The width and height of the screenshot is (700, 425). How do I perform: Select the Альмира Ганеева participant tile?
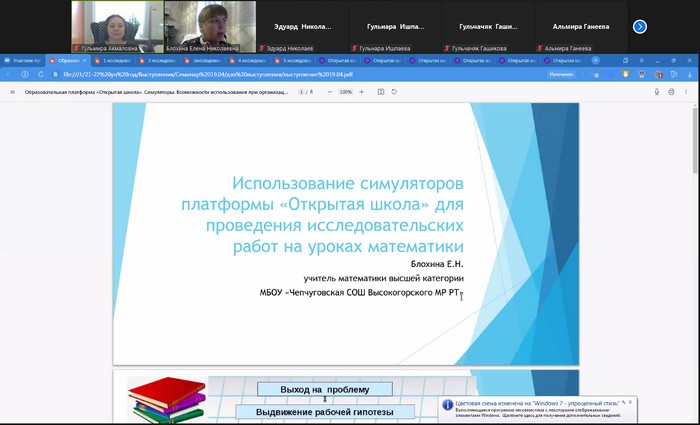(581, 27)
